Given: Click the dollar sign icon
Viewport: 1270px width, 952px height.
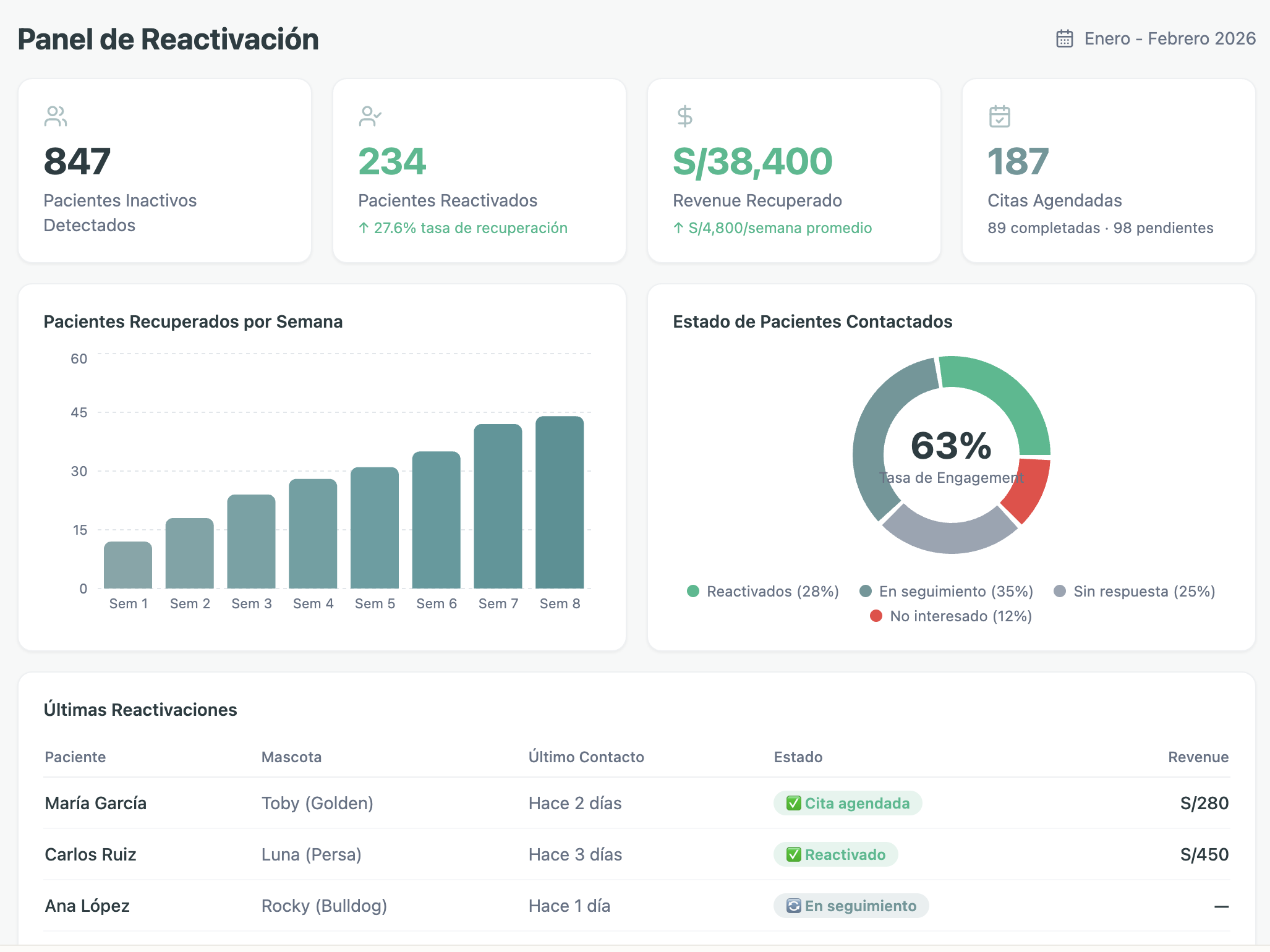Looking at the screenshot, I should pos(684,116).
